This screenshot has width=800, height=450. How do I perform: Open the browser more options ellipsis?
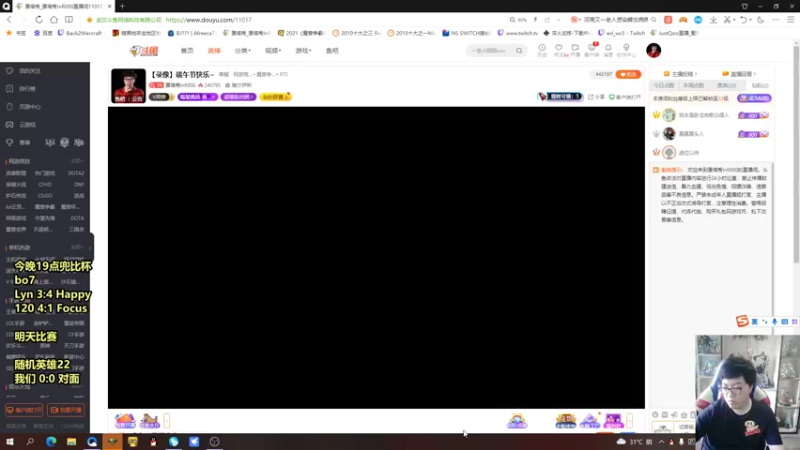(x=776, y=19)
